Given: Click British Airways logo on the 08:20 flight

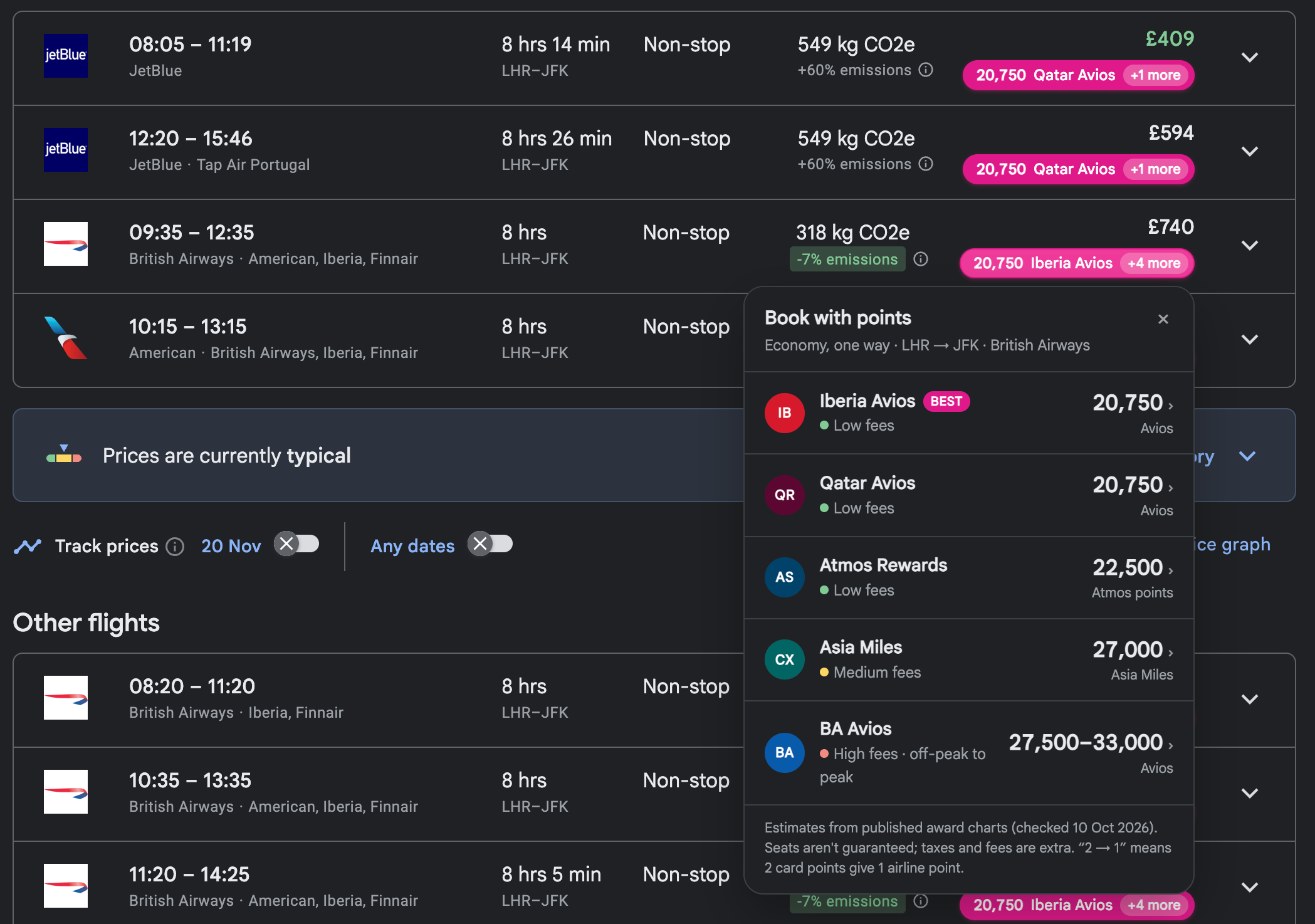Looking at the screenshot, I should [x=66, y=698].
